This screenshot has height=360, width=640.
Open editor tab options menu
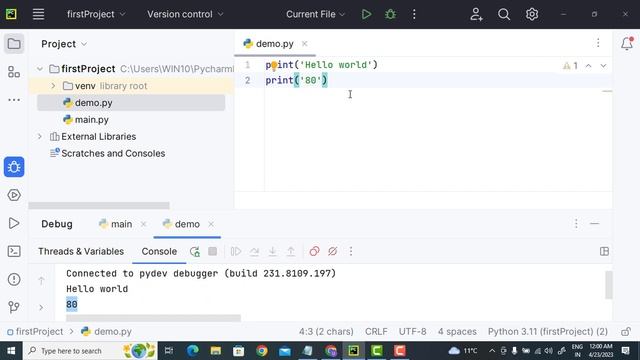point(598,43)
